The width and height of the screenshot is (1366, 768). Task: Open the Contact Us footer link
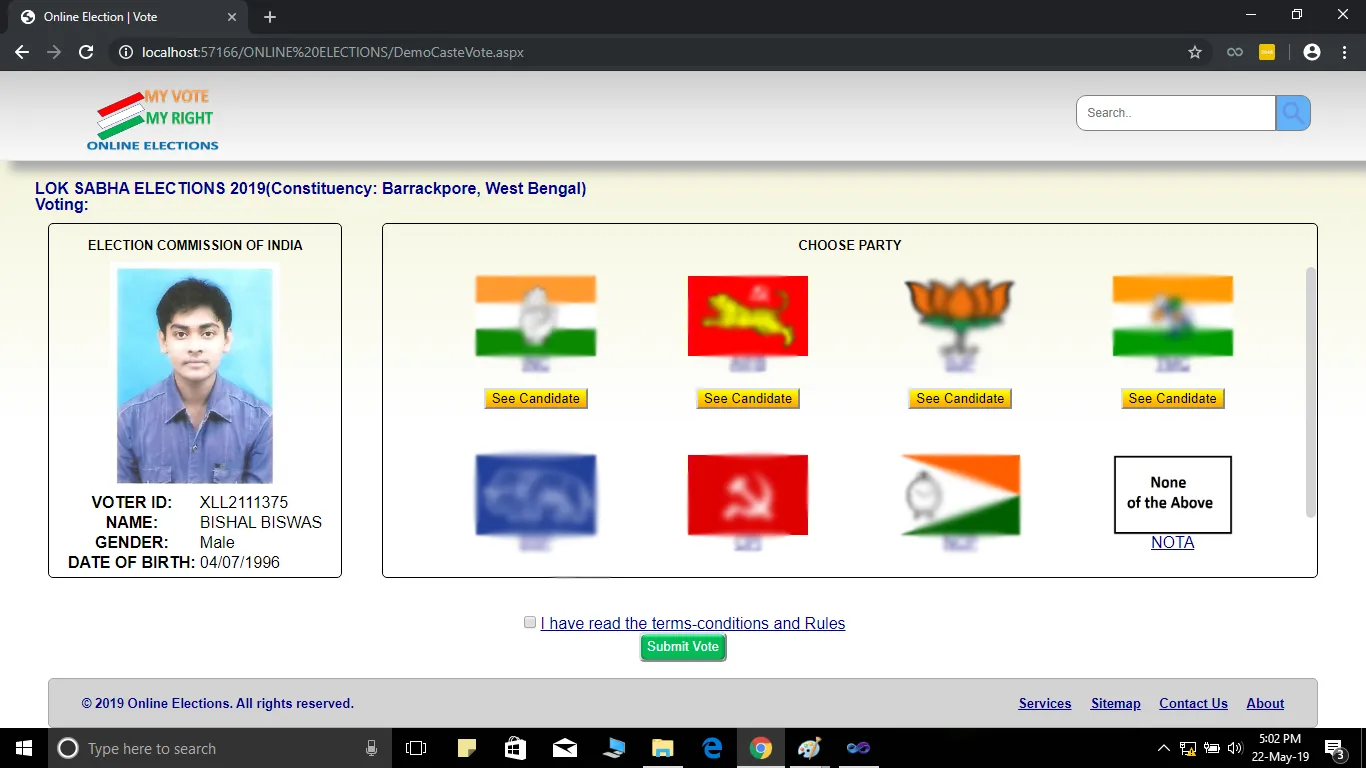tap(1193, 703)
